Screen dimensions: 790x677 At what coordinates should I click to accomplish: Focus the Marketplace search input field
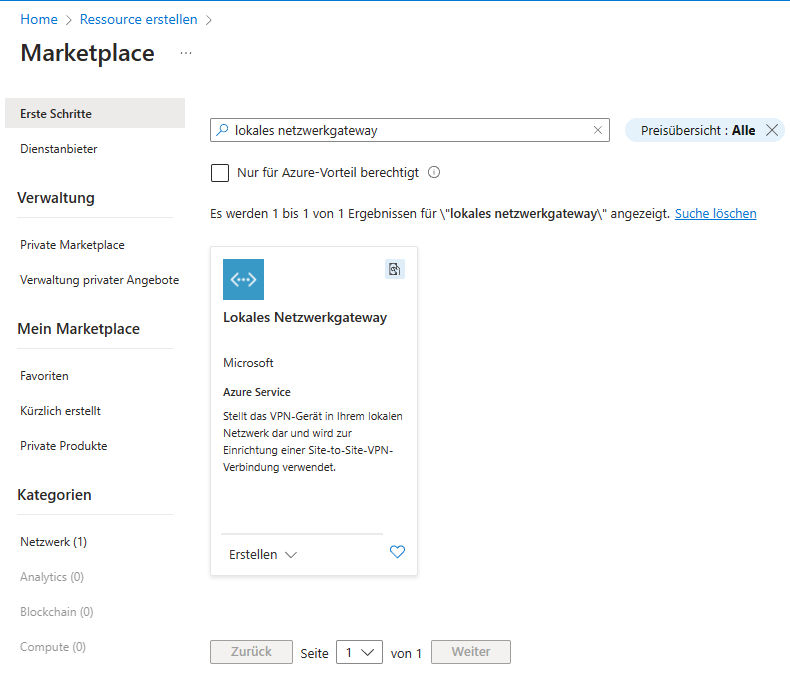coord(410,130)
